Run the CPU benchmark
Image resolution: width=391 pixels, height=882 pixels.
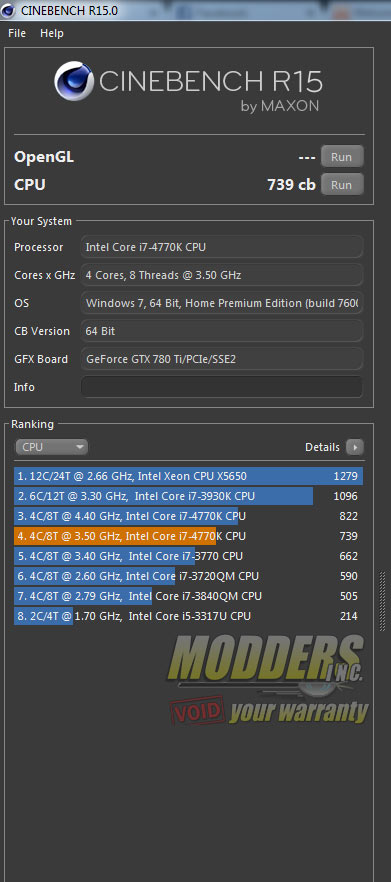tap(342, 184)
